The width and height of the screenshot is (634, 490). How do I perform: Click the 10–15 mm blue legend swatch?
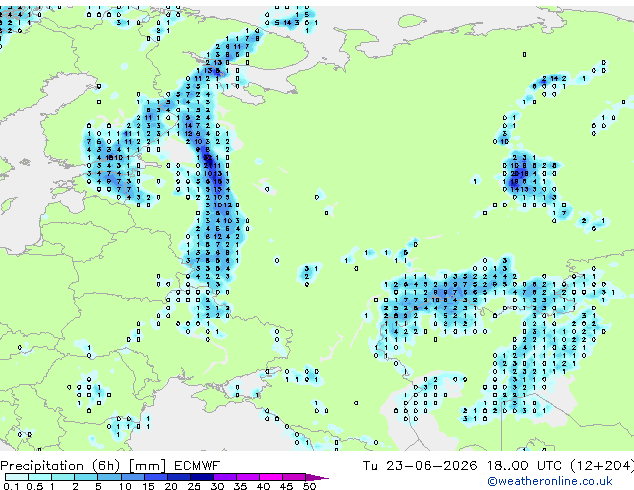click(x=133, y=477)
